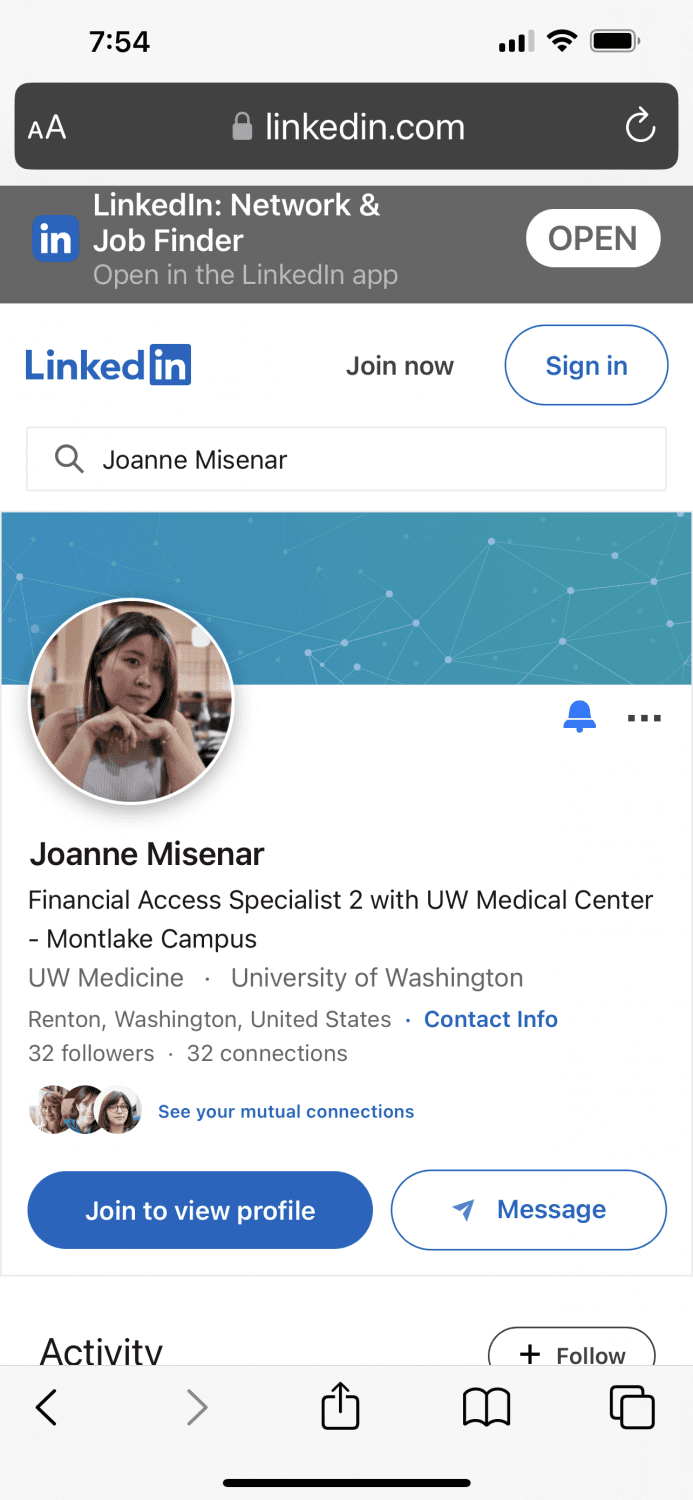Tap the Safari reload page icon
This screenshot has width=693, height=1500.
point(640,127)
